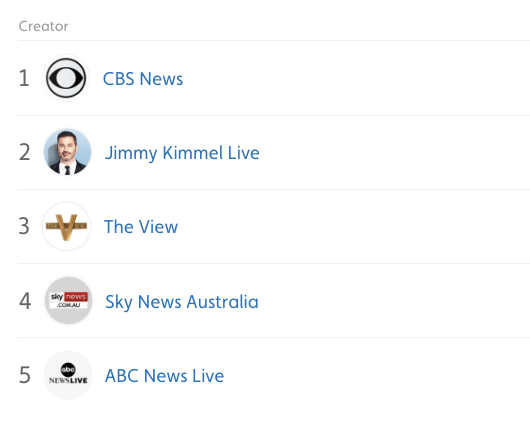Open the CBS News creator link
This screenshot has width=530, height=446.
click(x=143, y=79)
